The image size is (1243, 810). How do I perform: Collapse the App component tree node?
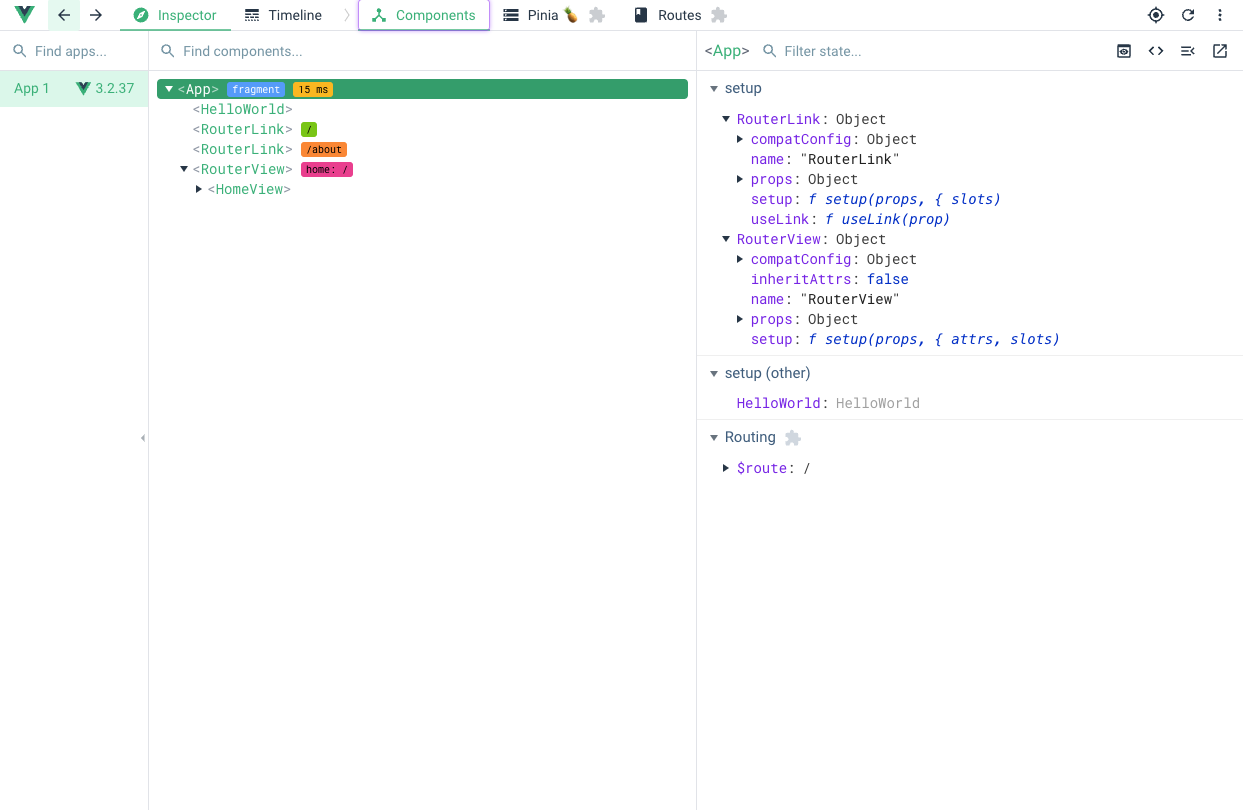tap(169, 89)
